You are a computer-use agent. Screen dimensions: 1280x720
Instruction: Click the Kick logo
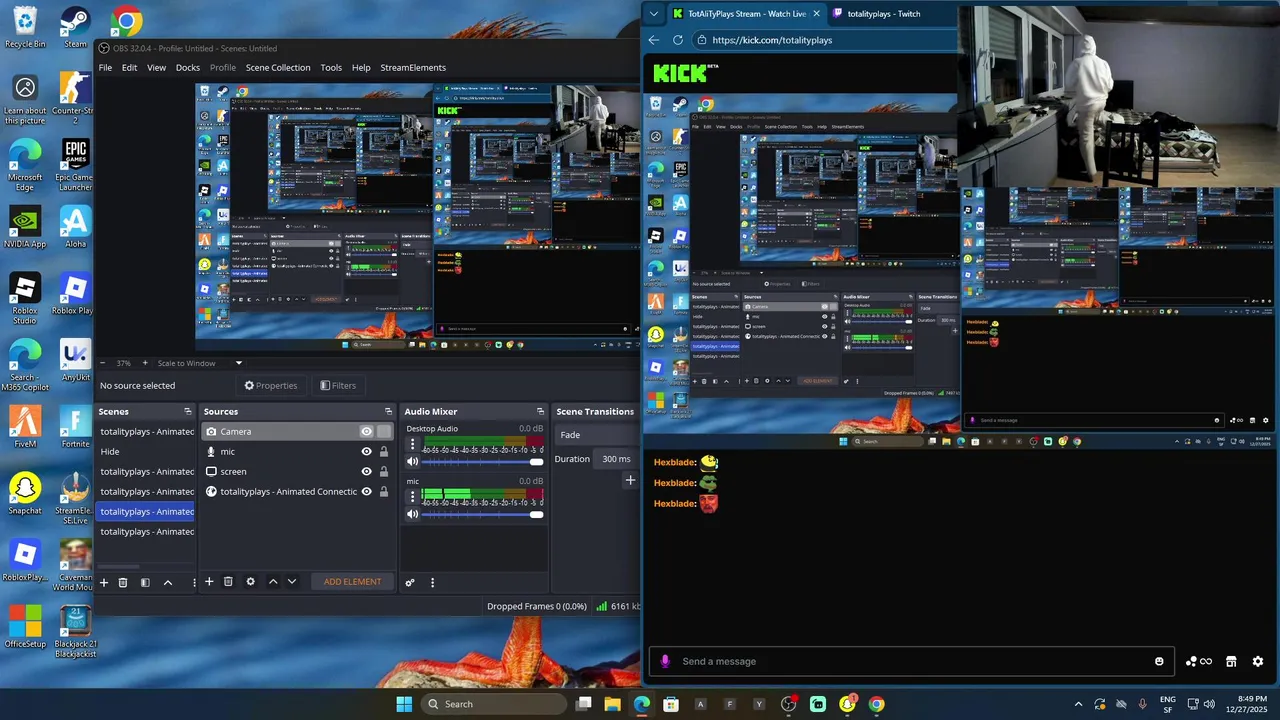pyautogui.click(x=685, y=72)
